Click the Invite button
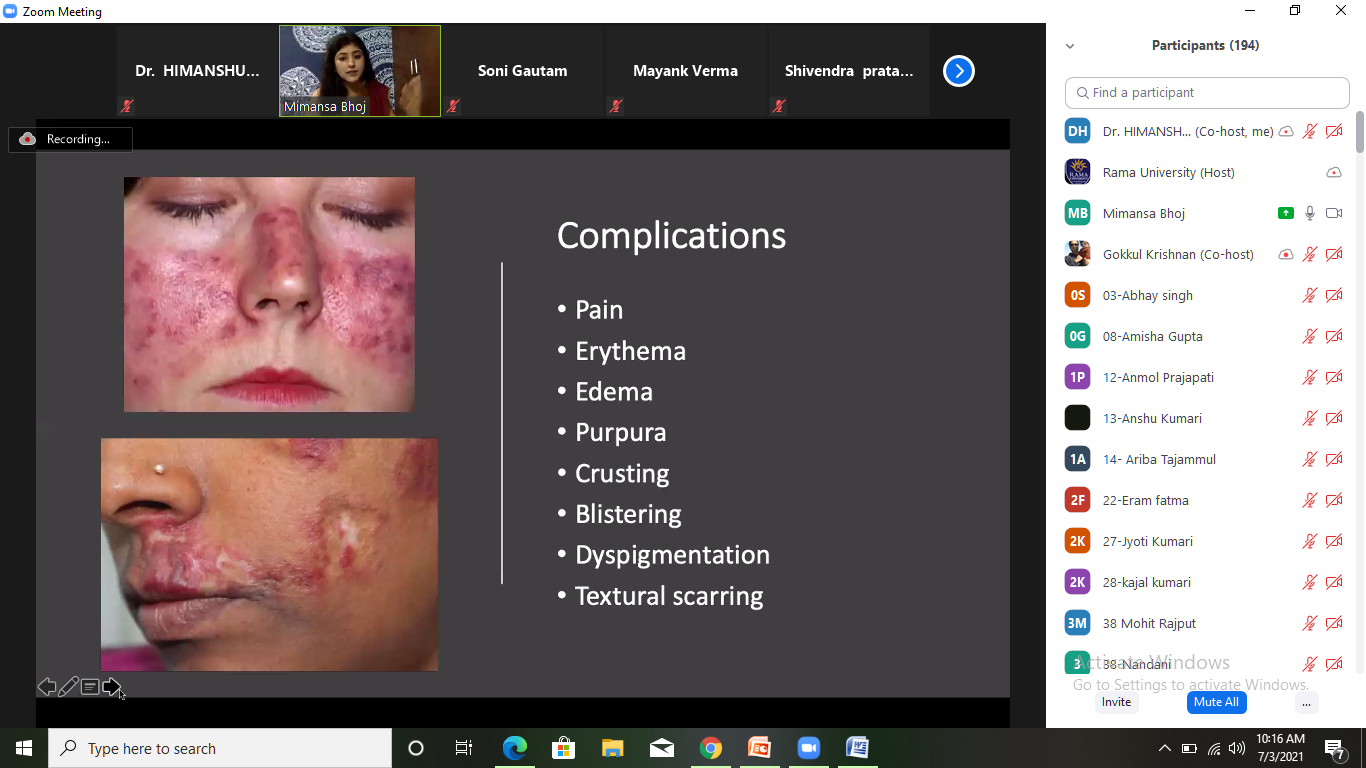1366x768 pixels. (x=1116, y=702)
